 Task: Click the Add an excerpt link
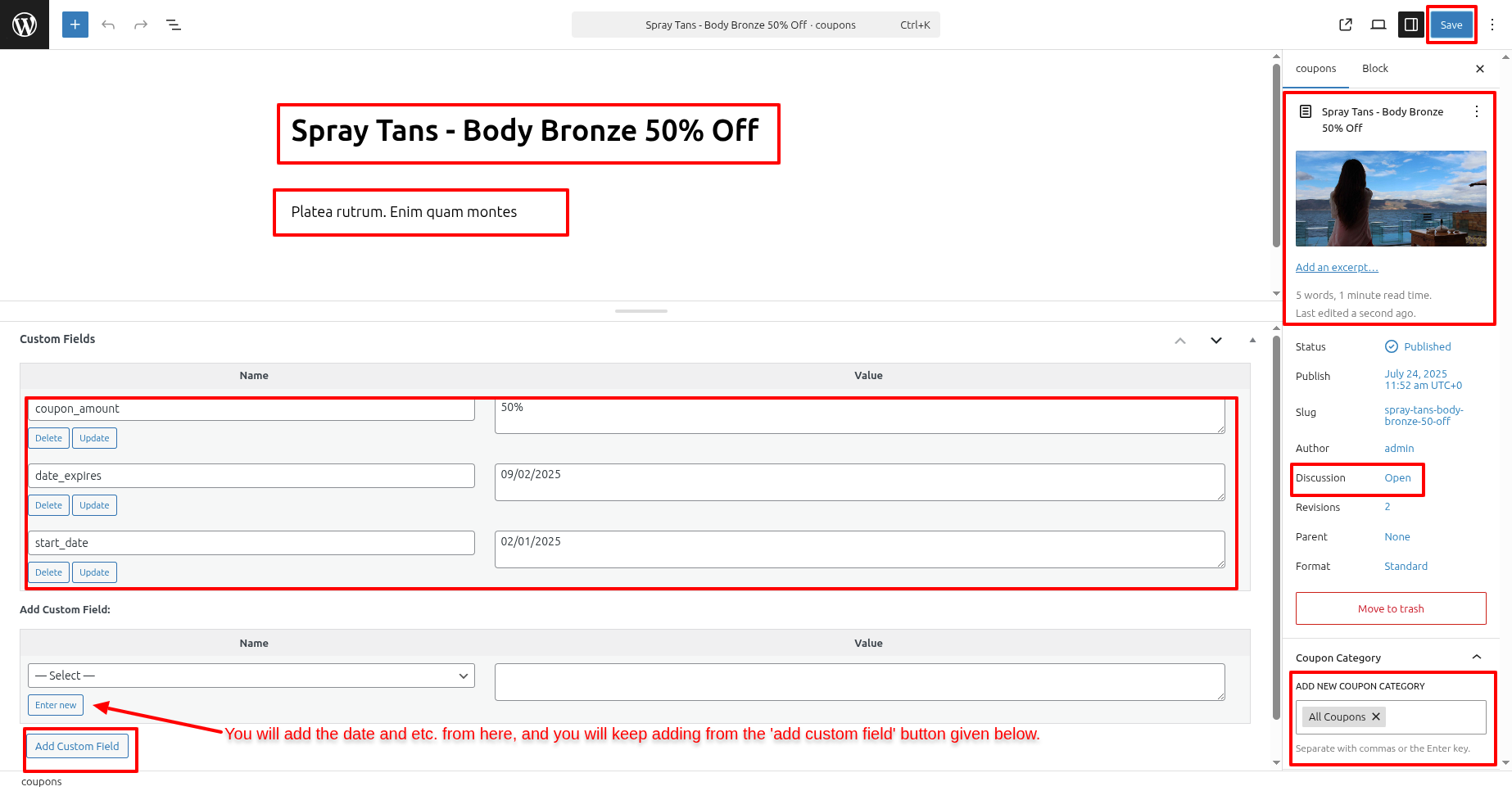coord(1337,268)
